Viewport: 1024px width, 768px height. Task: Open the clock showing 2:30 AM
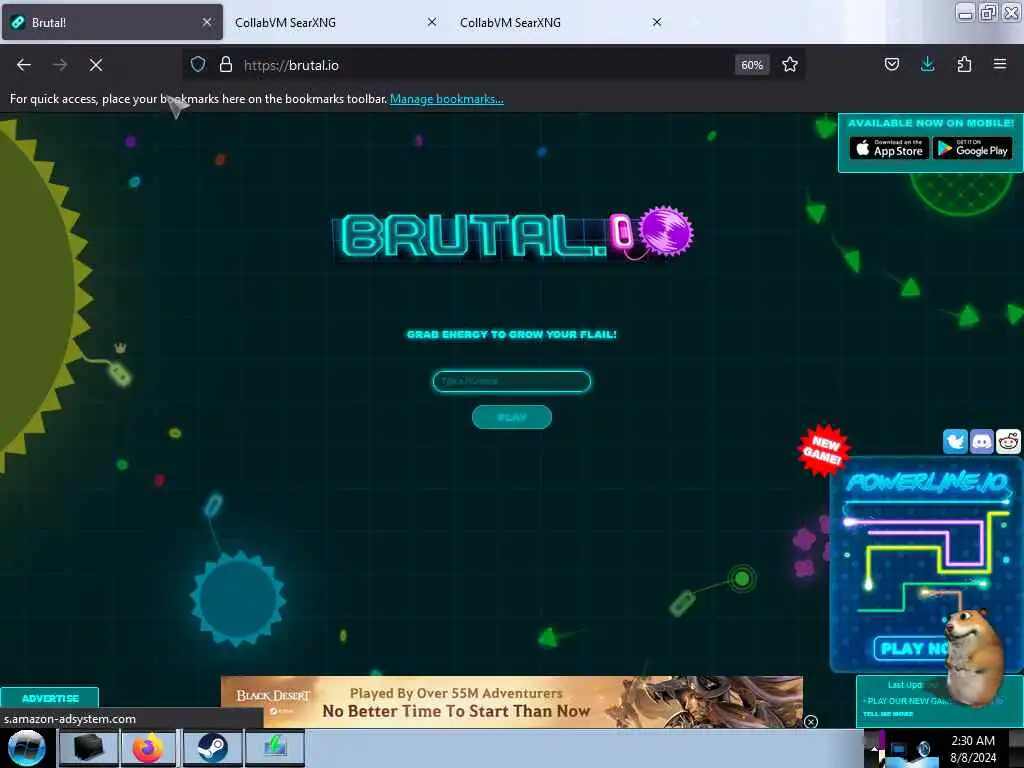coord(973,749)
